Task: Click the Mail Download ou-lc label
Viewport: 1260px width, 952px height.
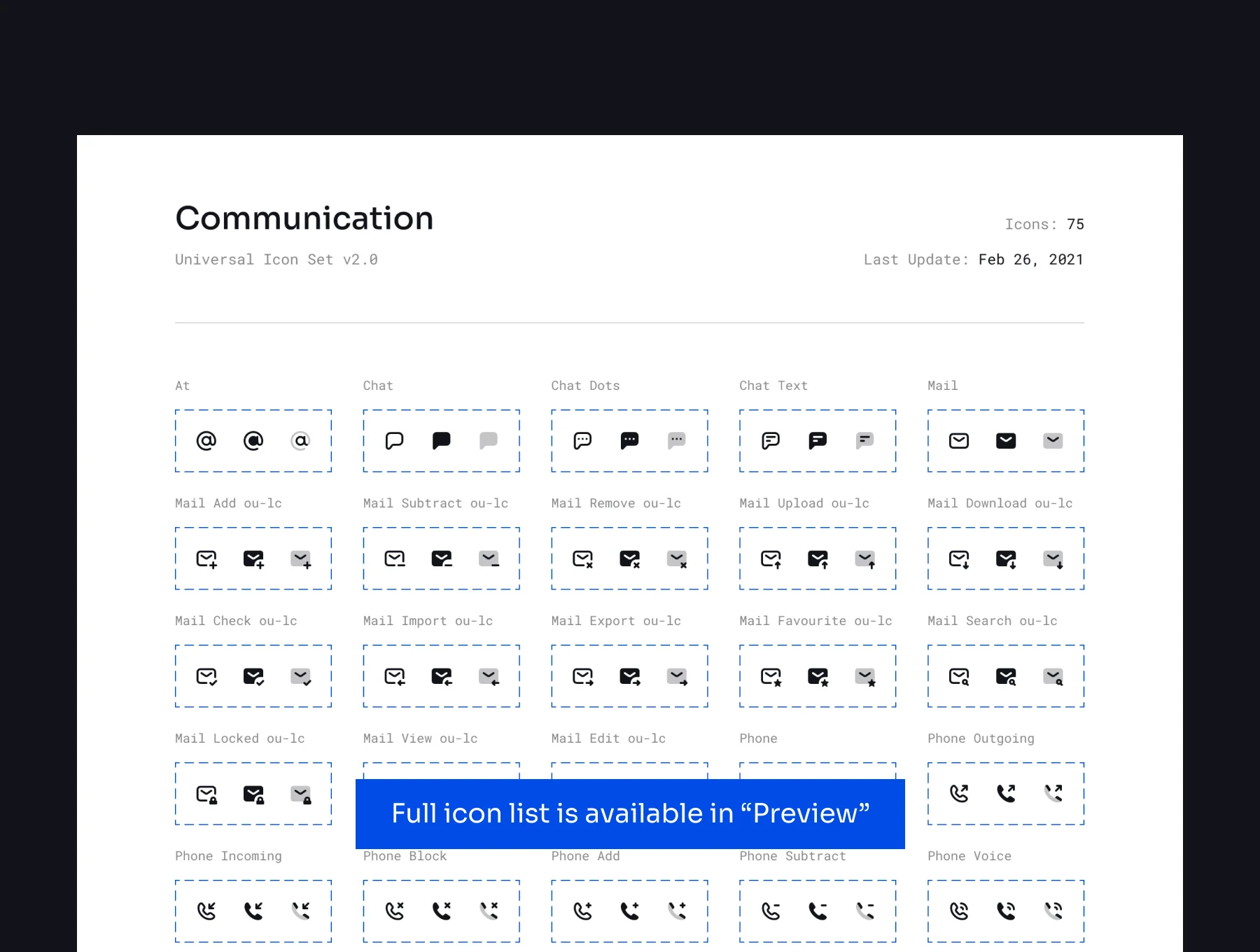Action: pos(1000,503)
